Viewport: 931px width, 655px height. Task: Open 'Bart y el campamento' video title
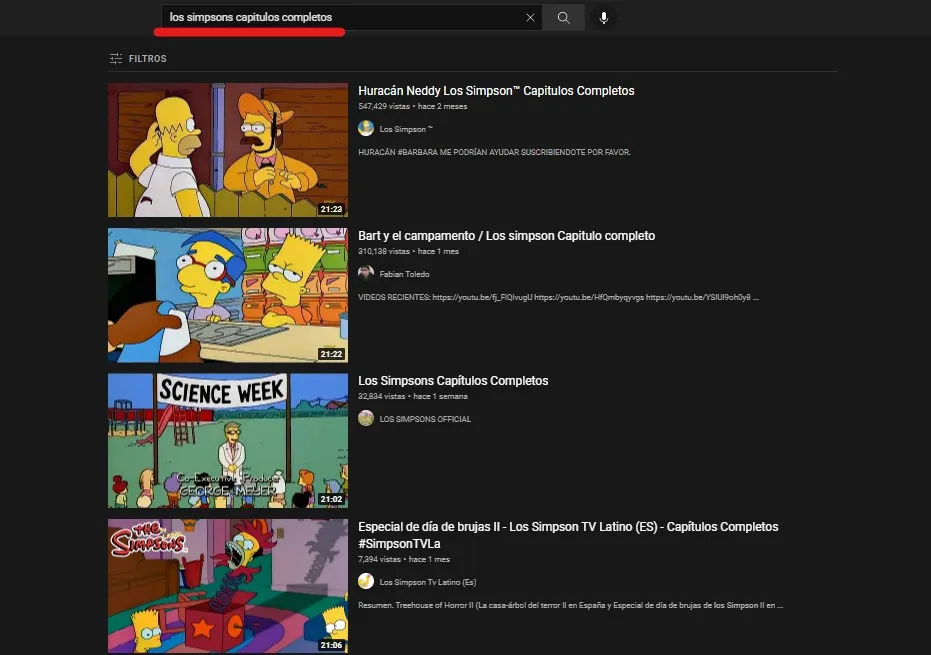tap(506, 235)
